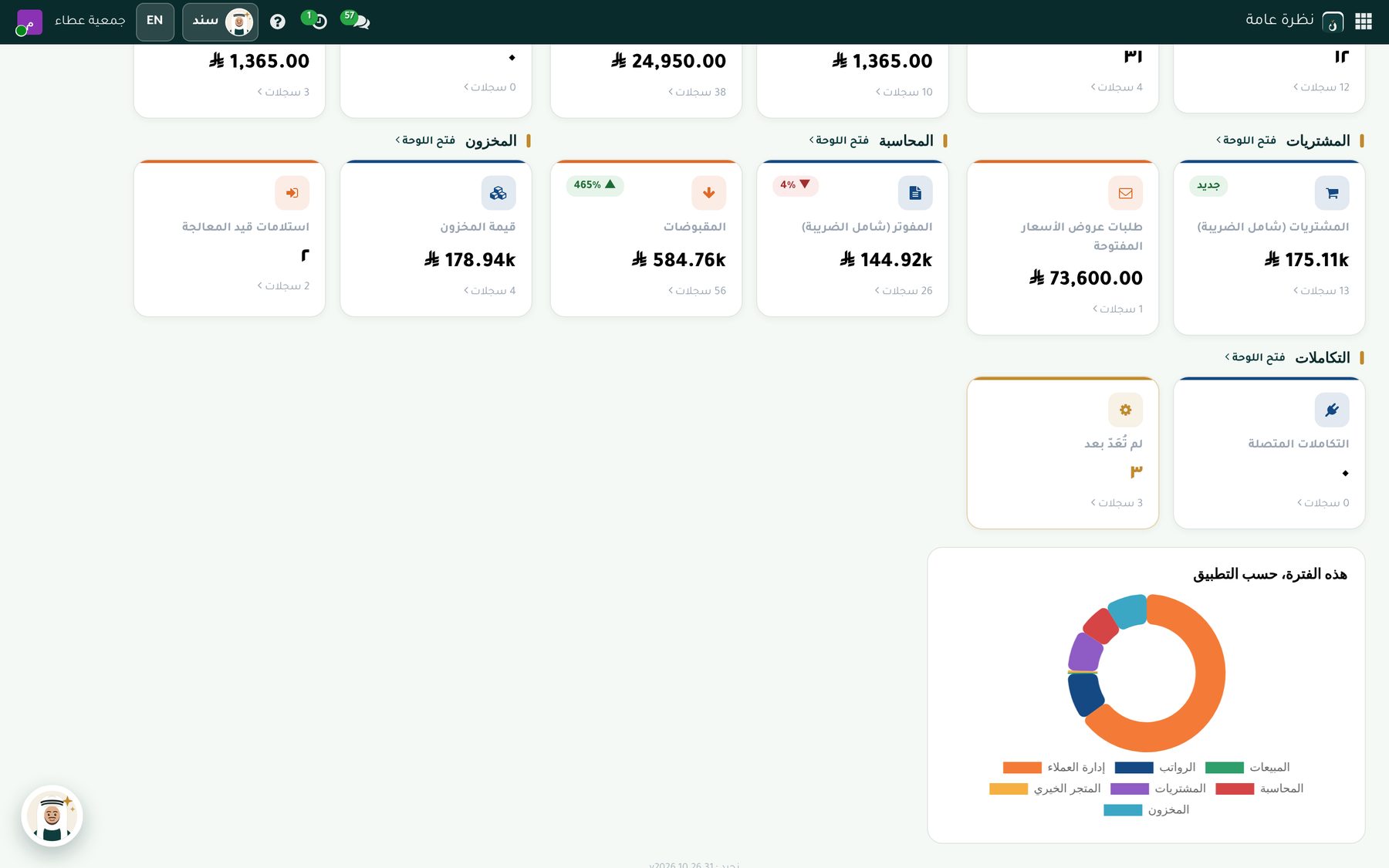Screen dimensions: 1389x868
Task: Click the envelope quotation requests icon
Action: (1125, 193)
